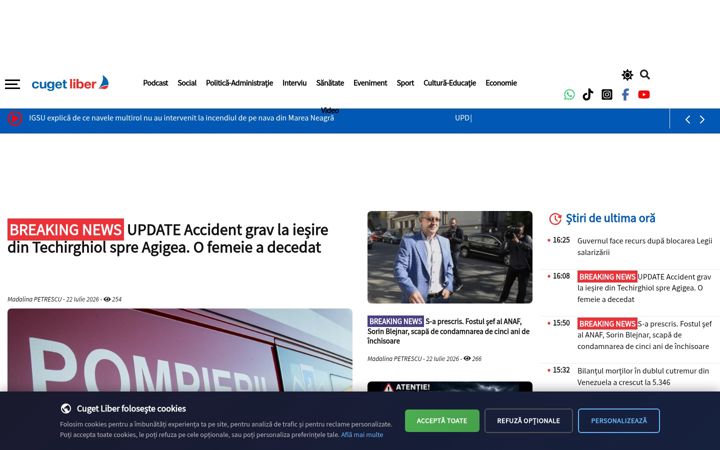This screenshot has width=720, height=450.
Task: Open the WhatsApp channel icon
Action: pyautogui.click(x=569, y=95)
